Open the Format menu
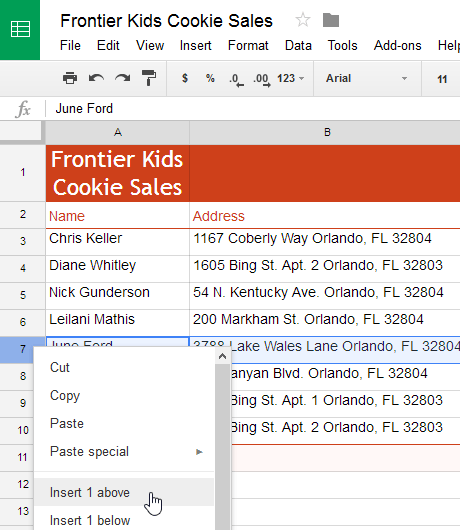The height and width of the screenshot is (530, 460). point(248,45)
